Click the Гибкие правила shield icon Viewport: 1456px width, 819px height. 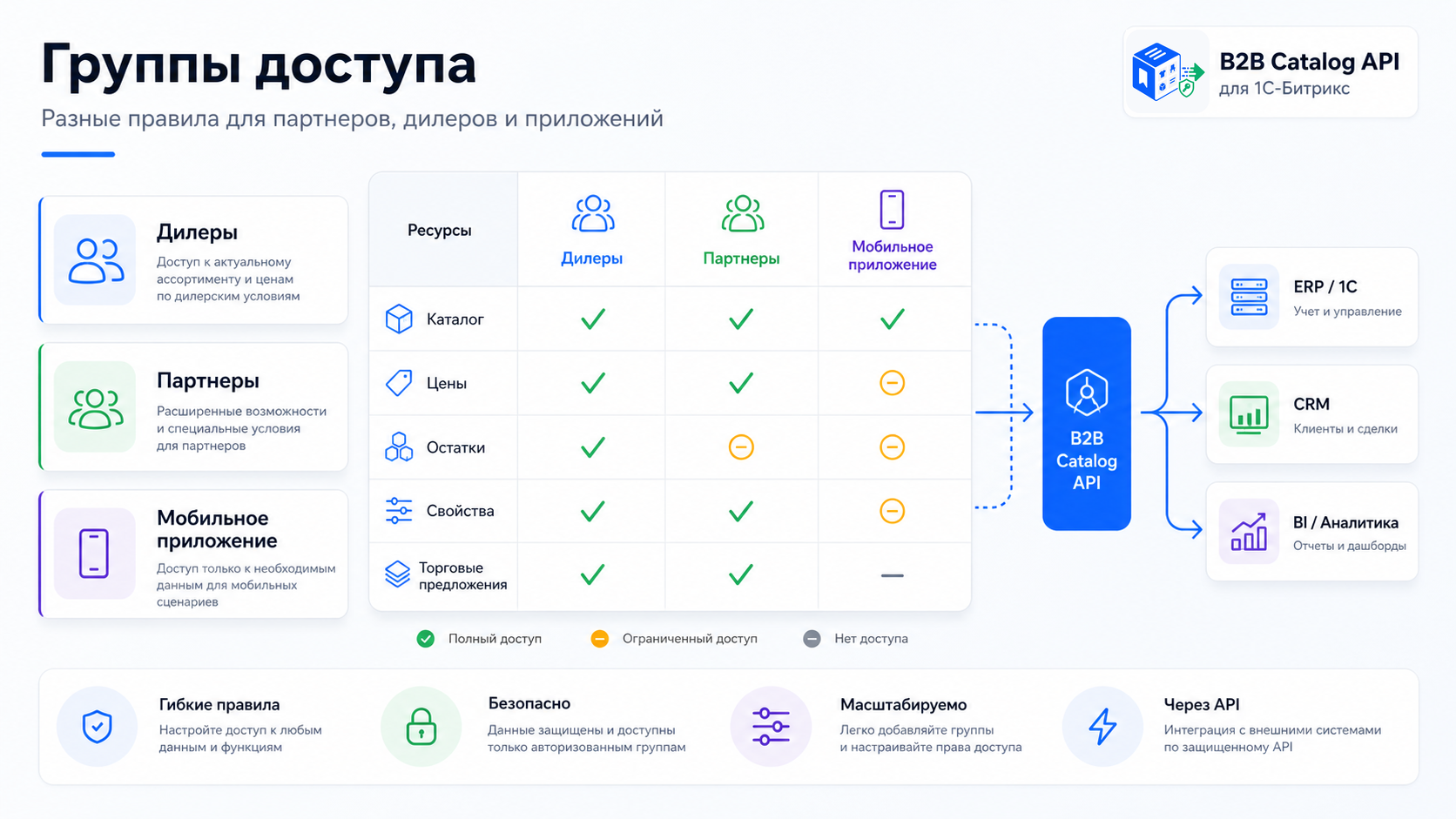pyautogui.click(x=97, y=727)
